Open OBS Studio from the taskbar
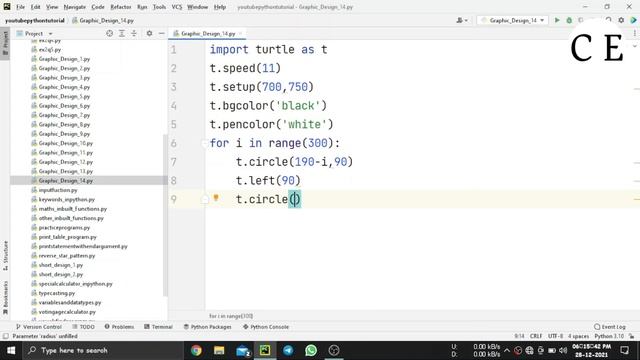640x360 pixels. 334,350
